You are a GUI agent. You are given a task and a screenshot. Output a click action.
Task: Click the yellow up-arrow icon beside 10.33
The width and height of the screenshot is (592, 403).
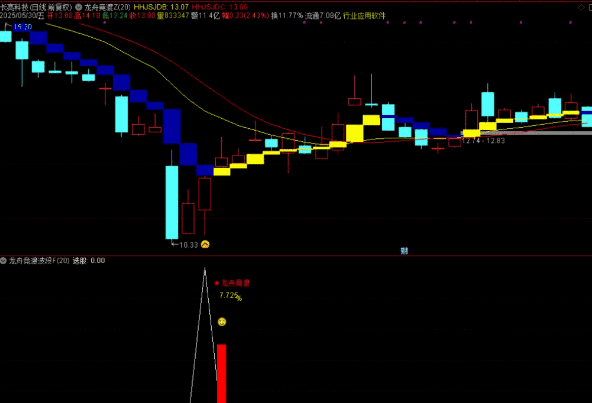point(205,244)
